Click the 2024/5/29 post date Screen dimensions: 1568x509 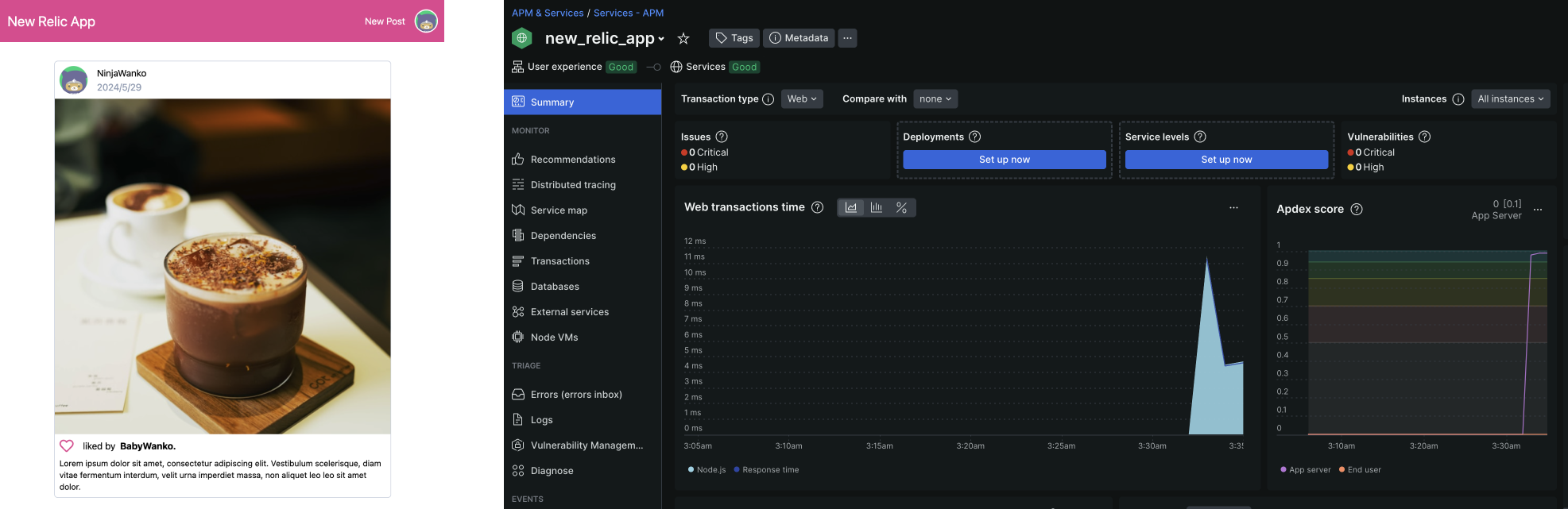tap(119, 87)
